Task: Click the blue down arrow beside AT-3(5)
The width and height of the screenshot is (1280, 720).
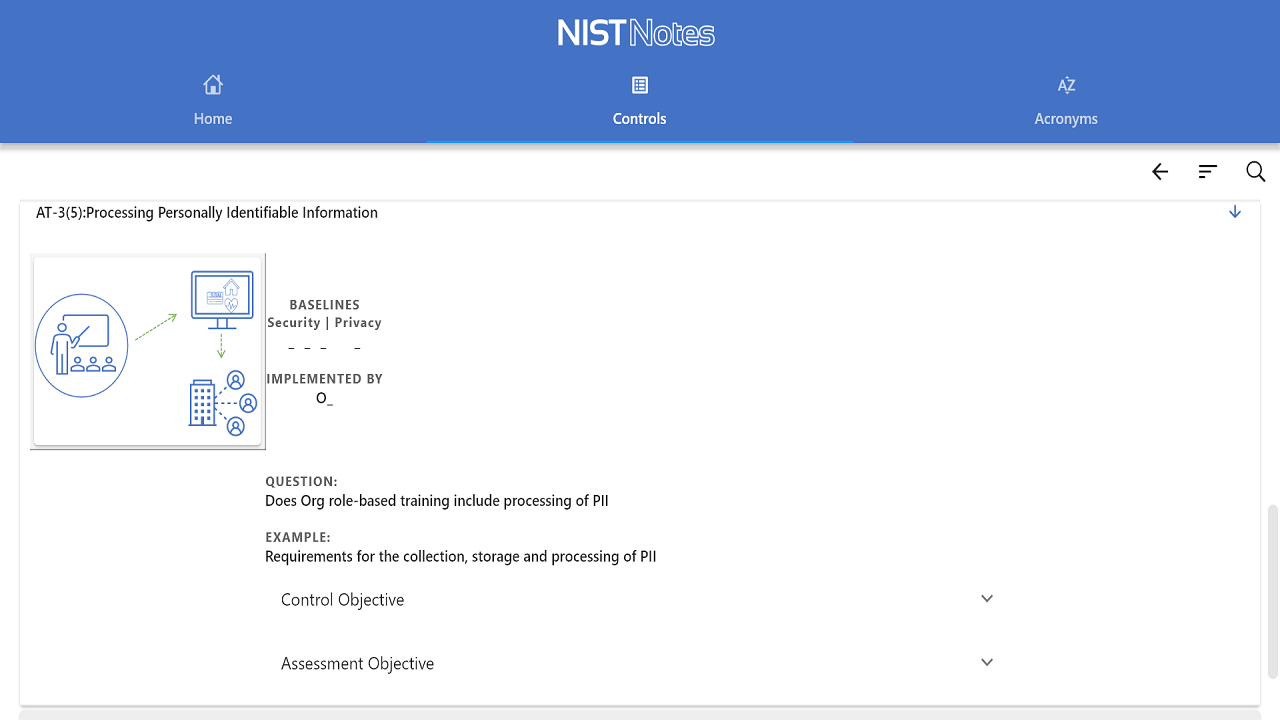Action: point(1235,212)
